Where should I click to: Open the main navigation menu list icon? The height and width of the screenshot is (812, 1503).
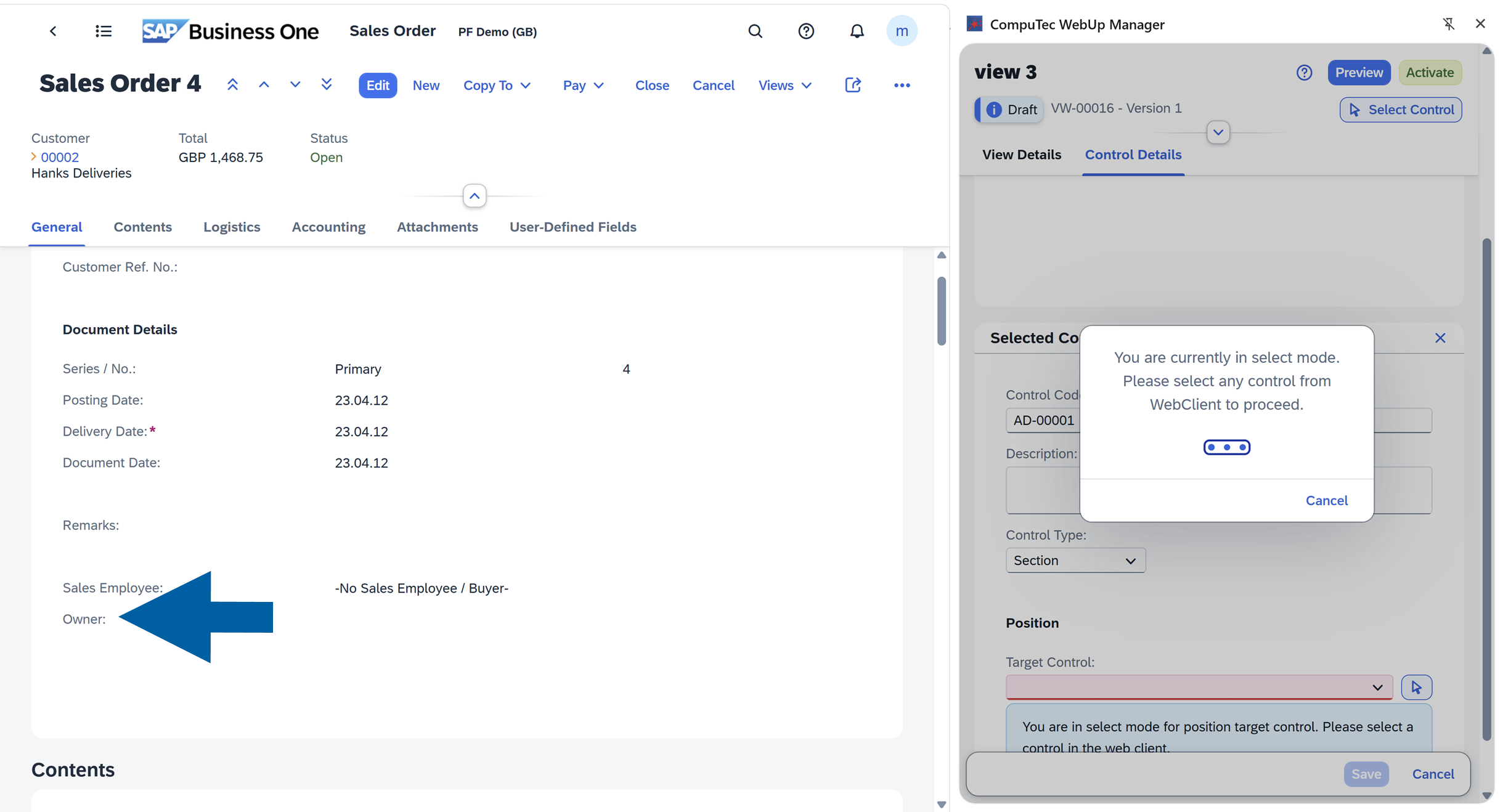click(x=104, y=31)
